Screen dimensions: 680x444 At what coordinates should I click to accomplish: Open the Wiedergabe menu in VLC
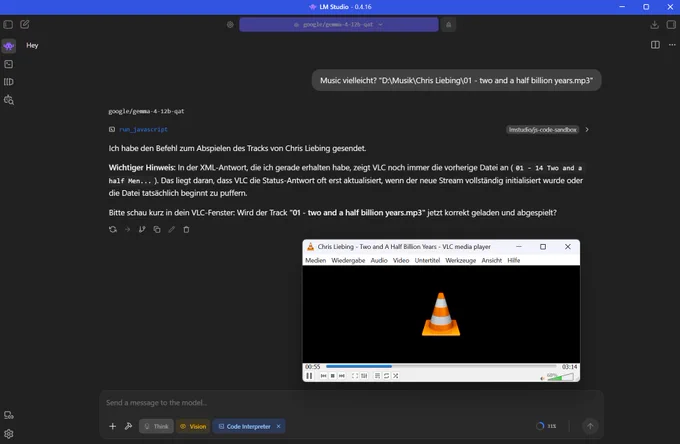coord(348,260)
